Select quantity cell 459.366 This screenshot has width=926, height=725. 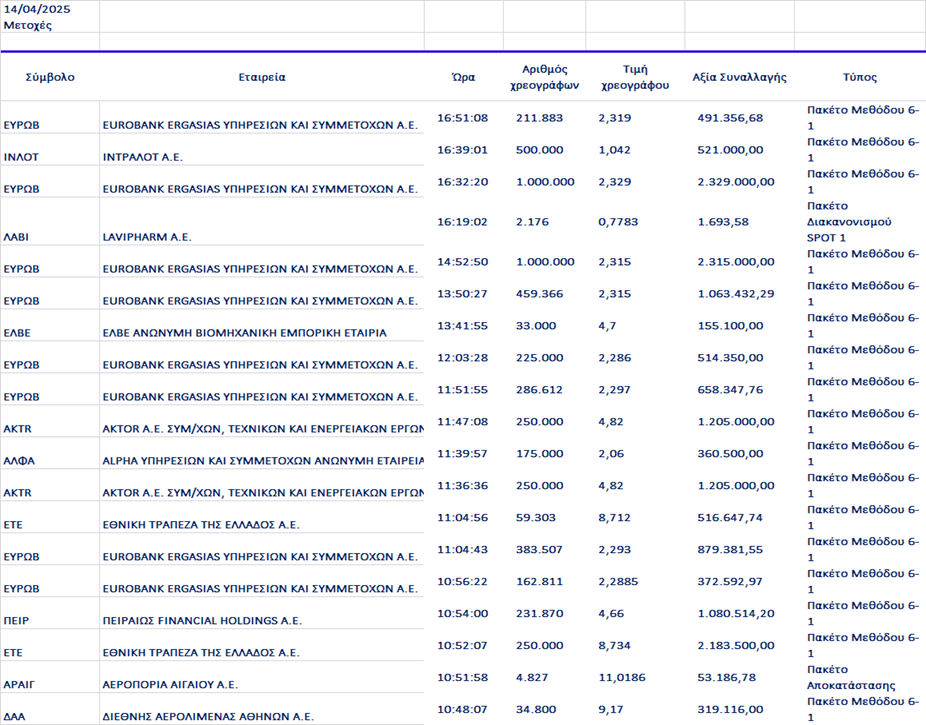pos(539,294)
